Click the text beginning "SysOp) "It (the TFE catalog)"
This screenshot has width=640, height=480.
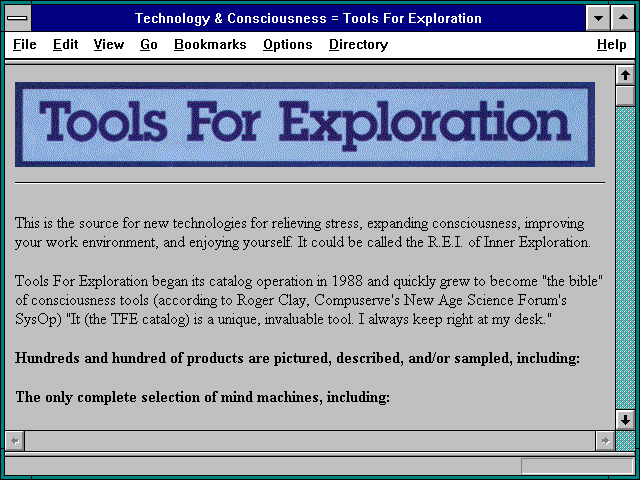click(283, 319)
